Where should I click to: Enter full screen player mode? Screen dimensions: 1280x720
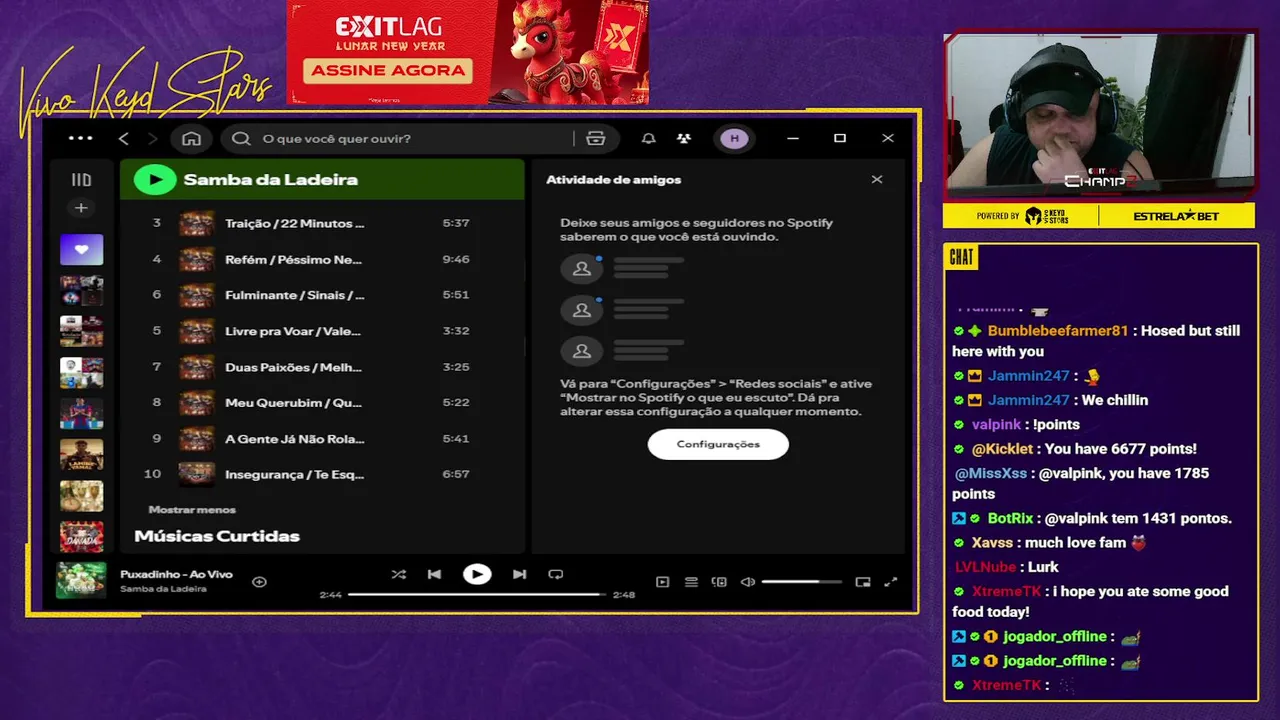click(x=891, y=581)
